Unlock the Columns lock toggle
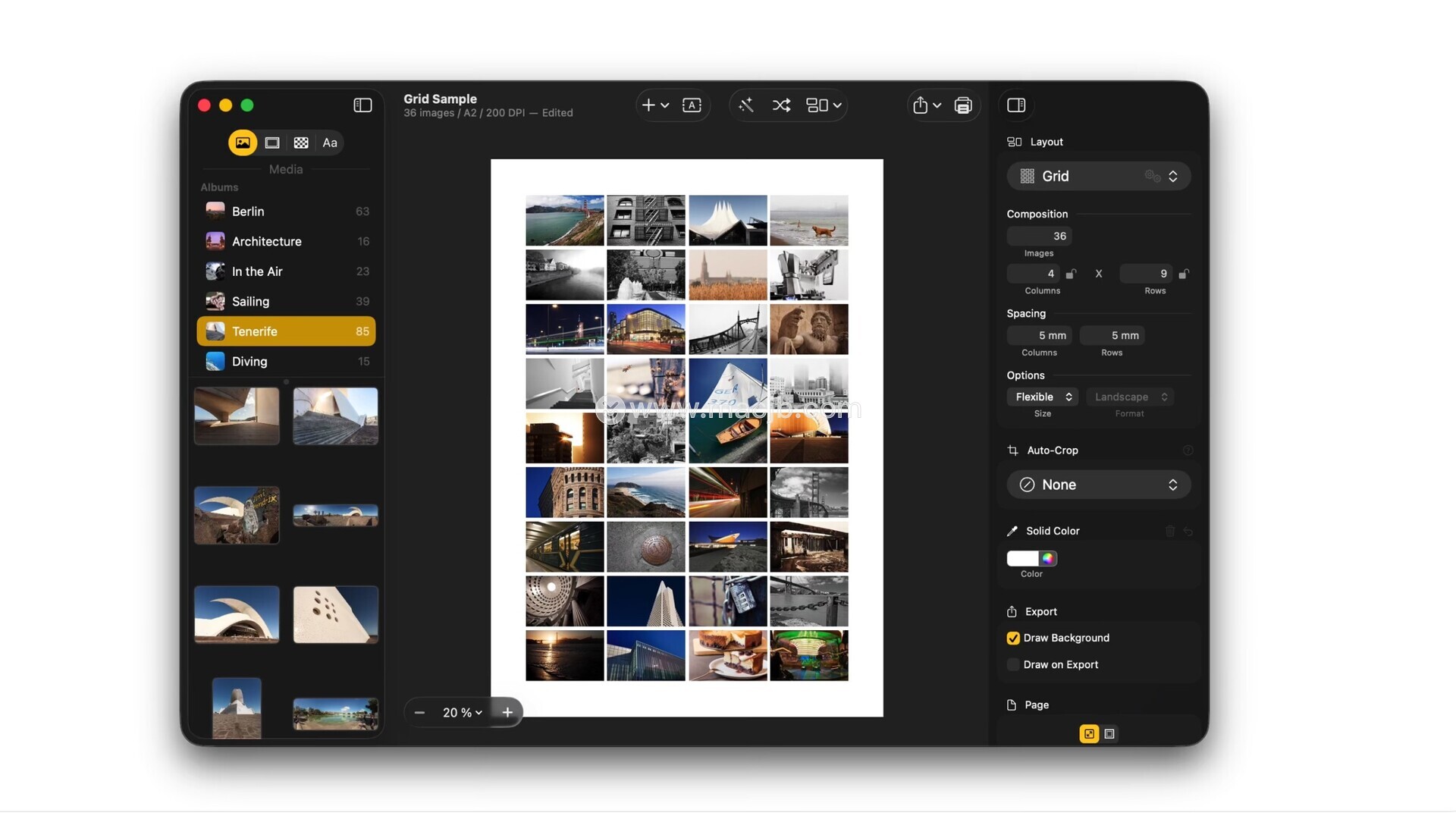The image size is (1456, 819). [x=1071, y=274]
